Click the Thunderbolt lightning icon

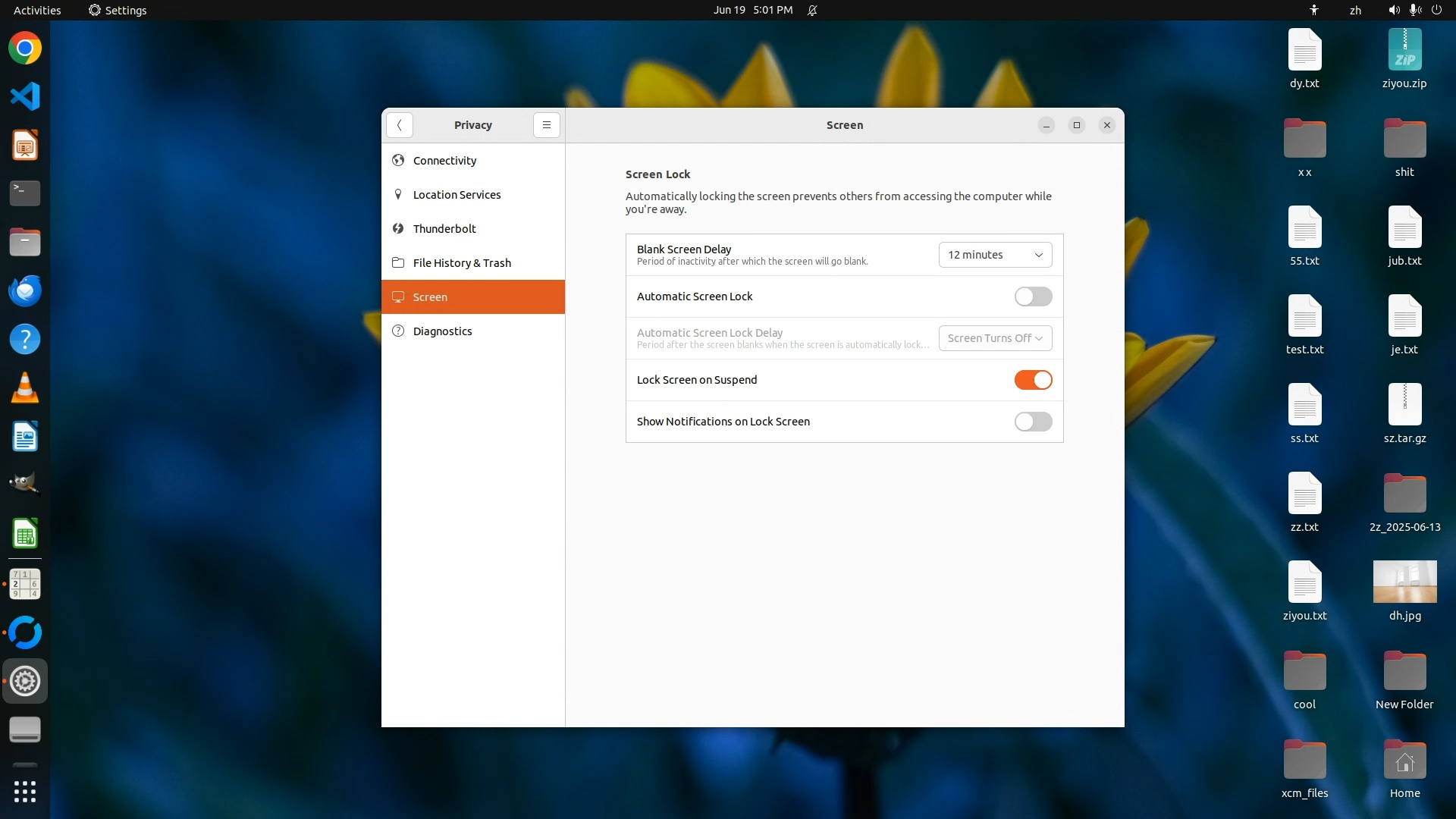398,228
